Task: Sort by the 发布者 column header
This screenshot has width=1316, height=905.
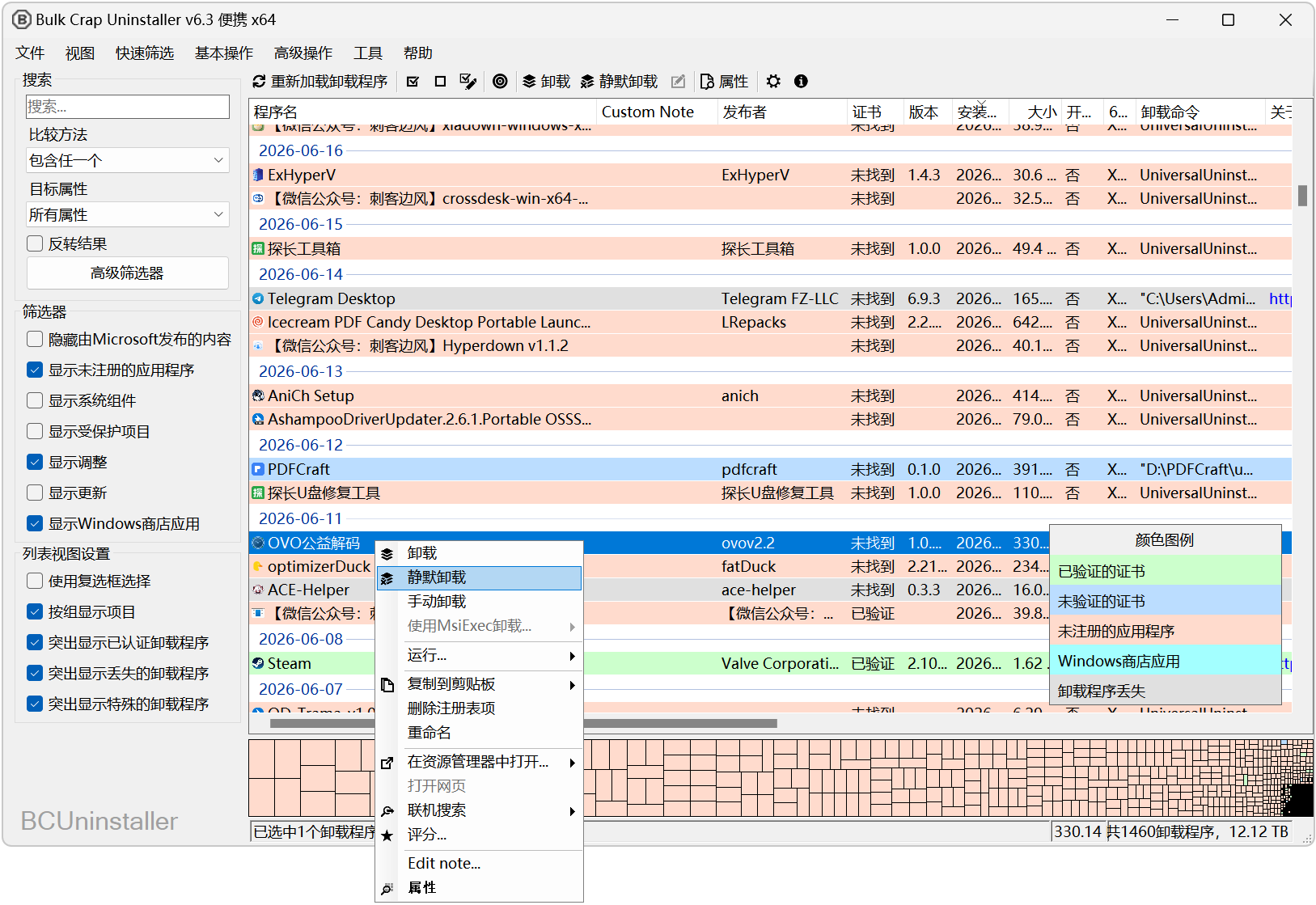Action: coord(781,112)
